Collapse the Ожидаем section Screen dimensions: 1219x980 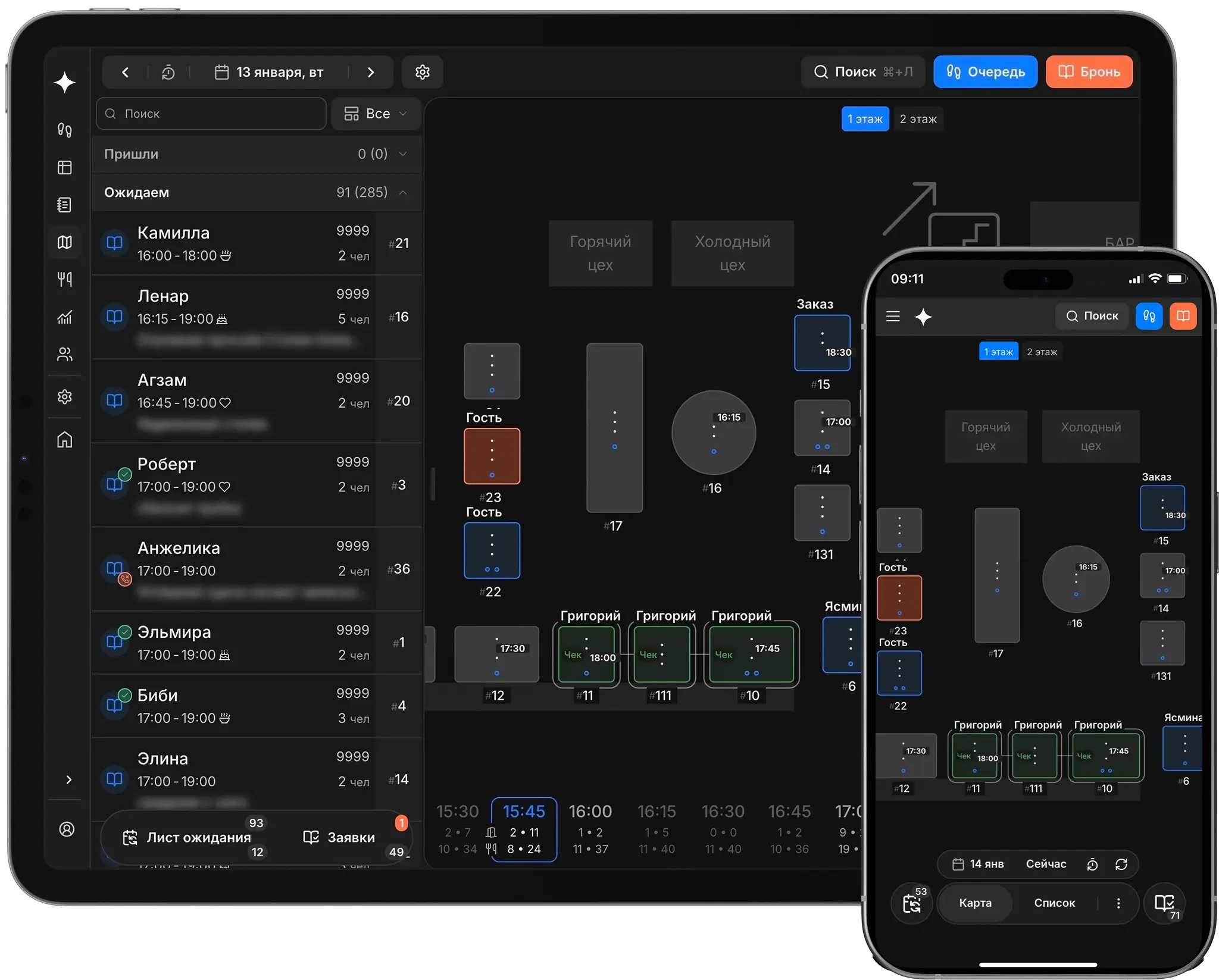[x=403, y=192]
